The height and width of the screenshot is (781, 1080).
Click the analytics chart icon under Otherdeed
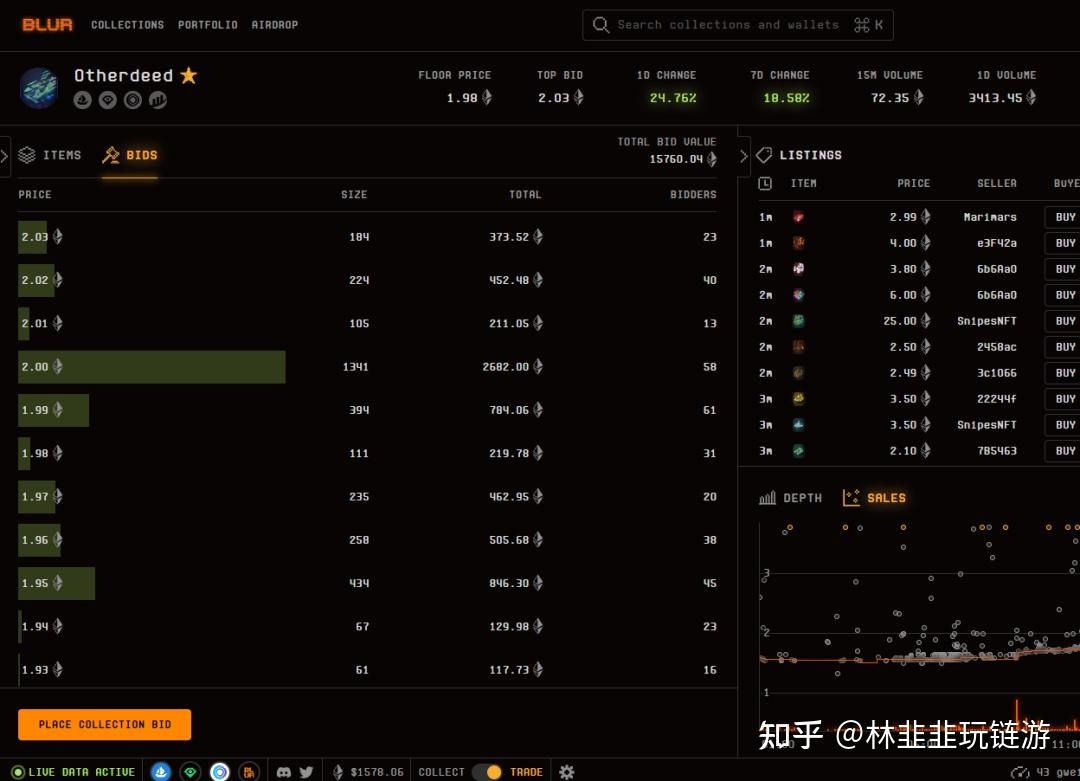(x=157, y=100)
